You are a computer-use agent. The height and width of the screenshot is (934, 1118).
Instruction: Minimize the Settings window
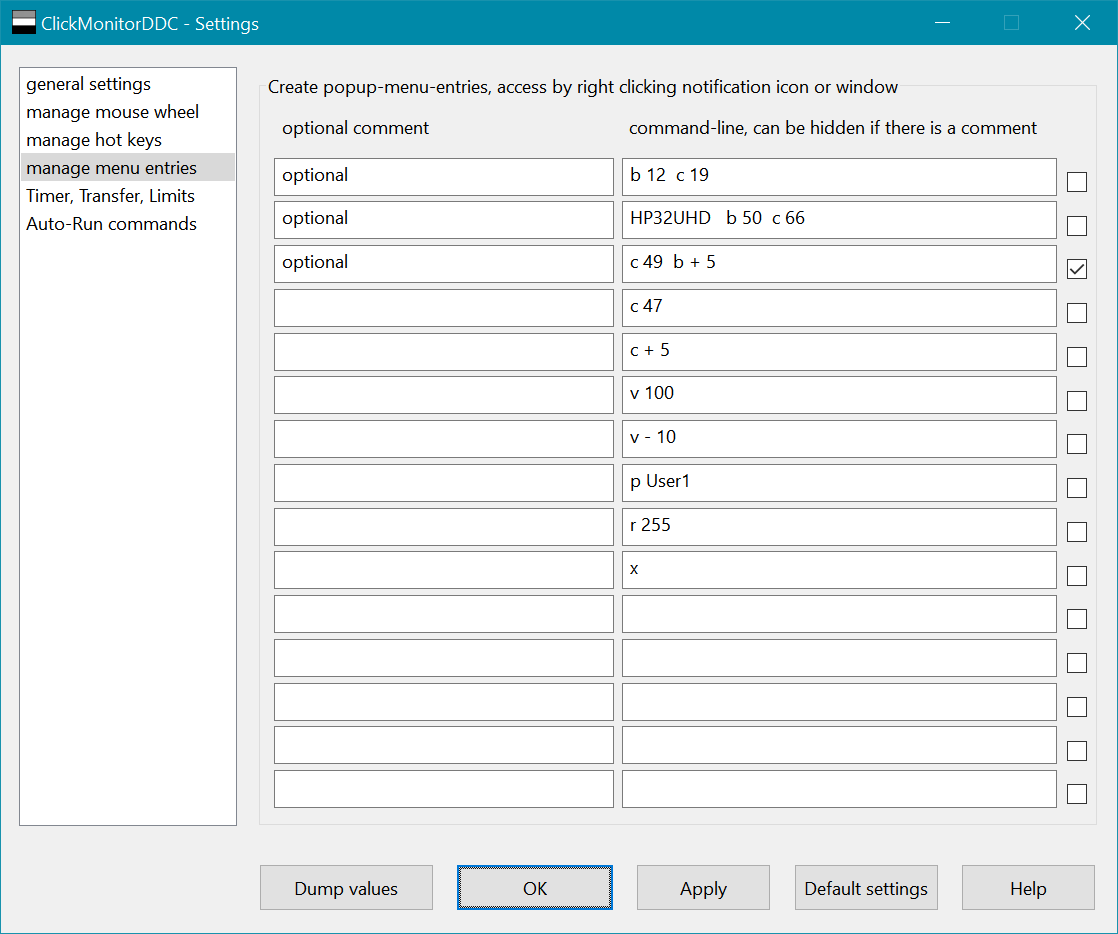943,23
